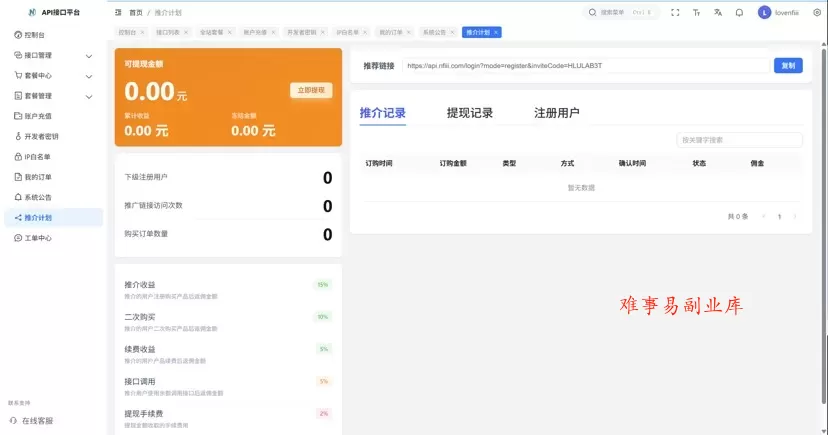Go to the previous page arrow
The height and width of the screenshot is (435, 828).
point(763,216)
